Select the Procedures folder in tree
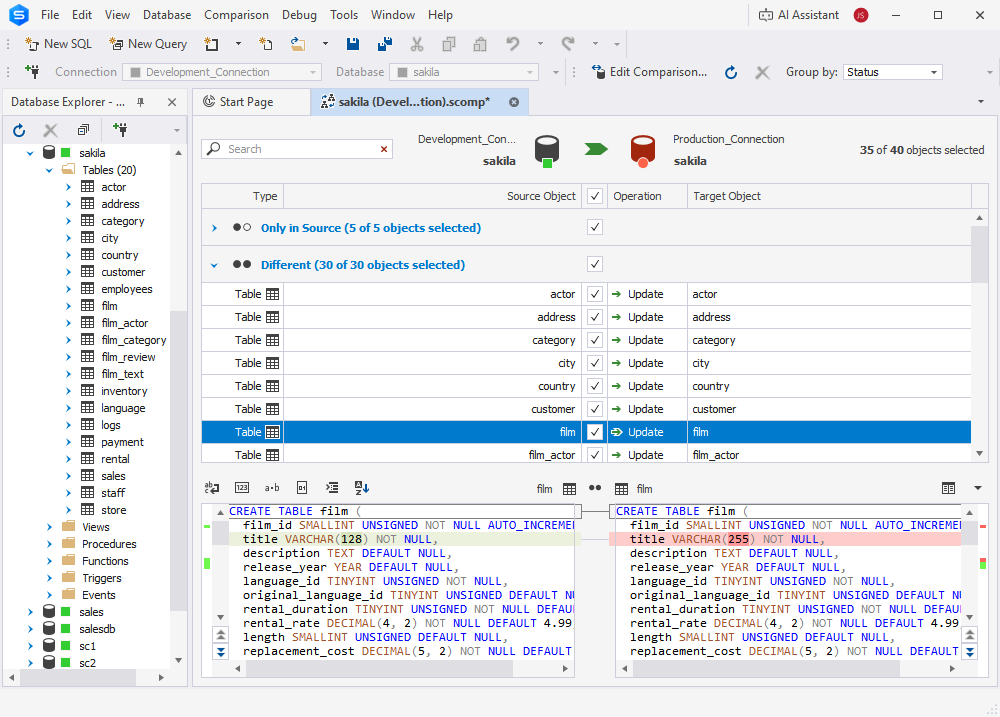 109,544
